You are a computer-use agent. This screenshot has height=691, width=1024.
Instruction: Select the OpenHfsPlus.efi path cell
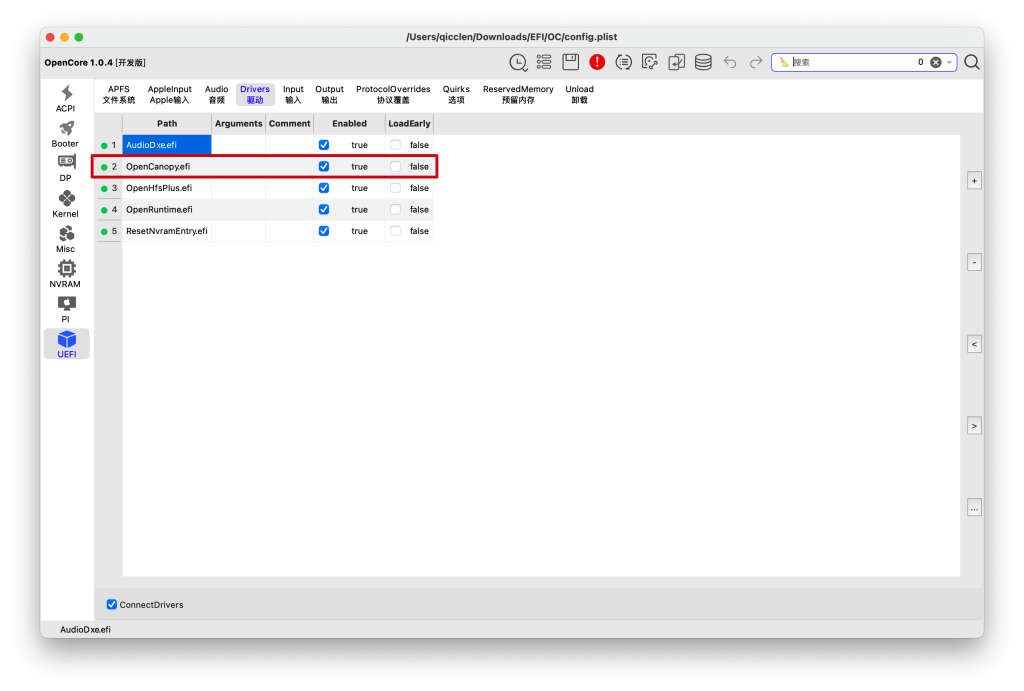167,188
